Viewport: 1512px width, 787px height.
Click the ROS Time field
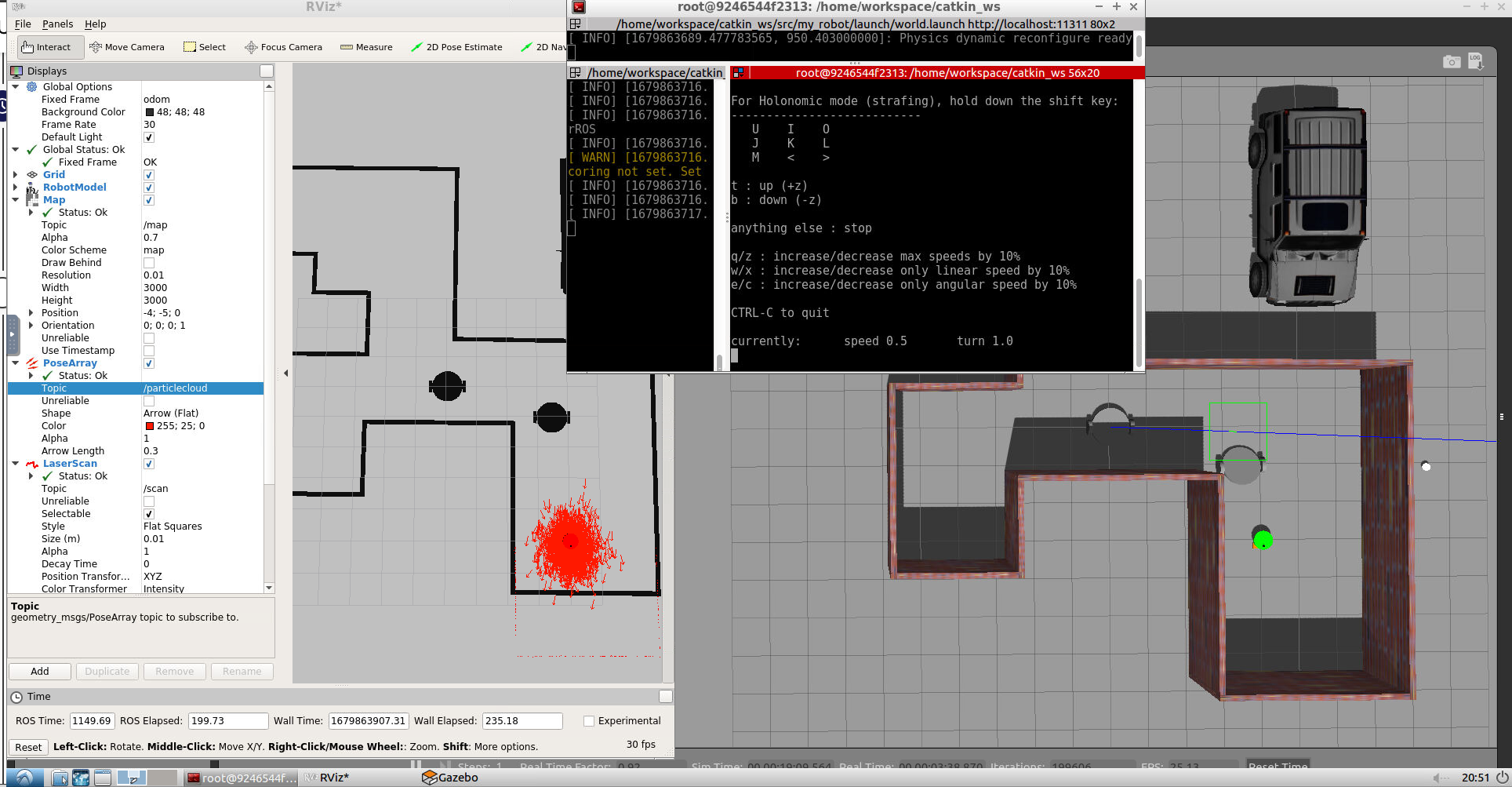point(92,721)
